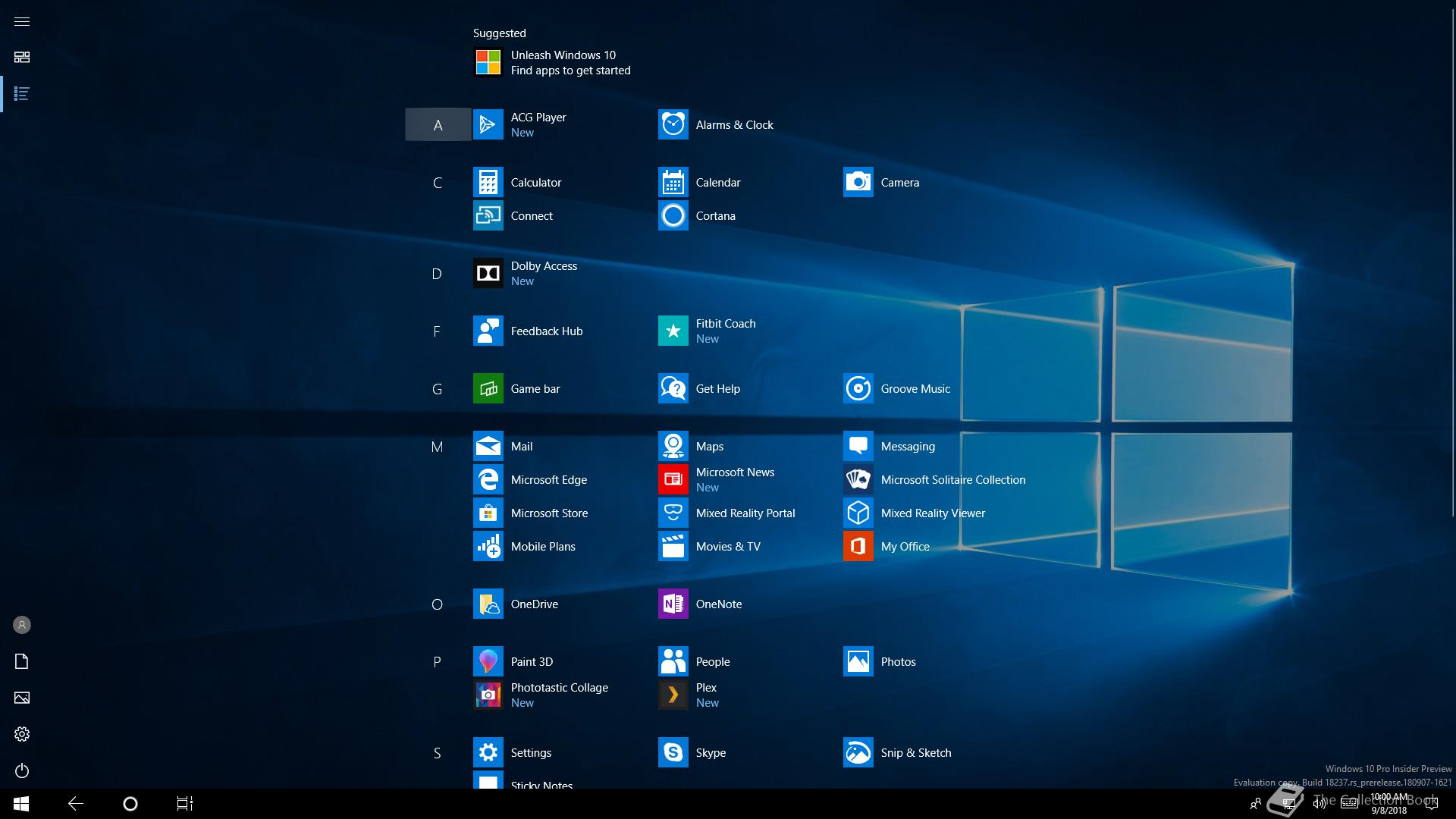Open the Calculator app icon
This screenshot has height=819, width=1456.
488,182
